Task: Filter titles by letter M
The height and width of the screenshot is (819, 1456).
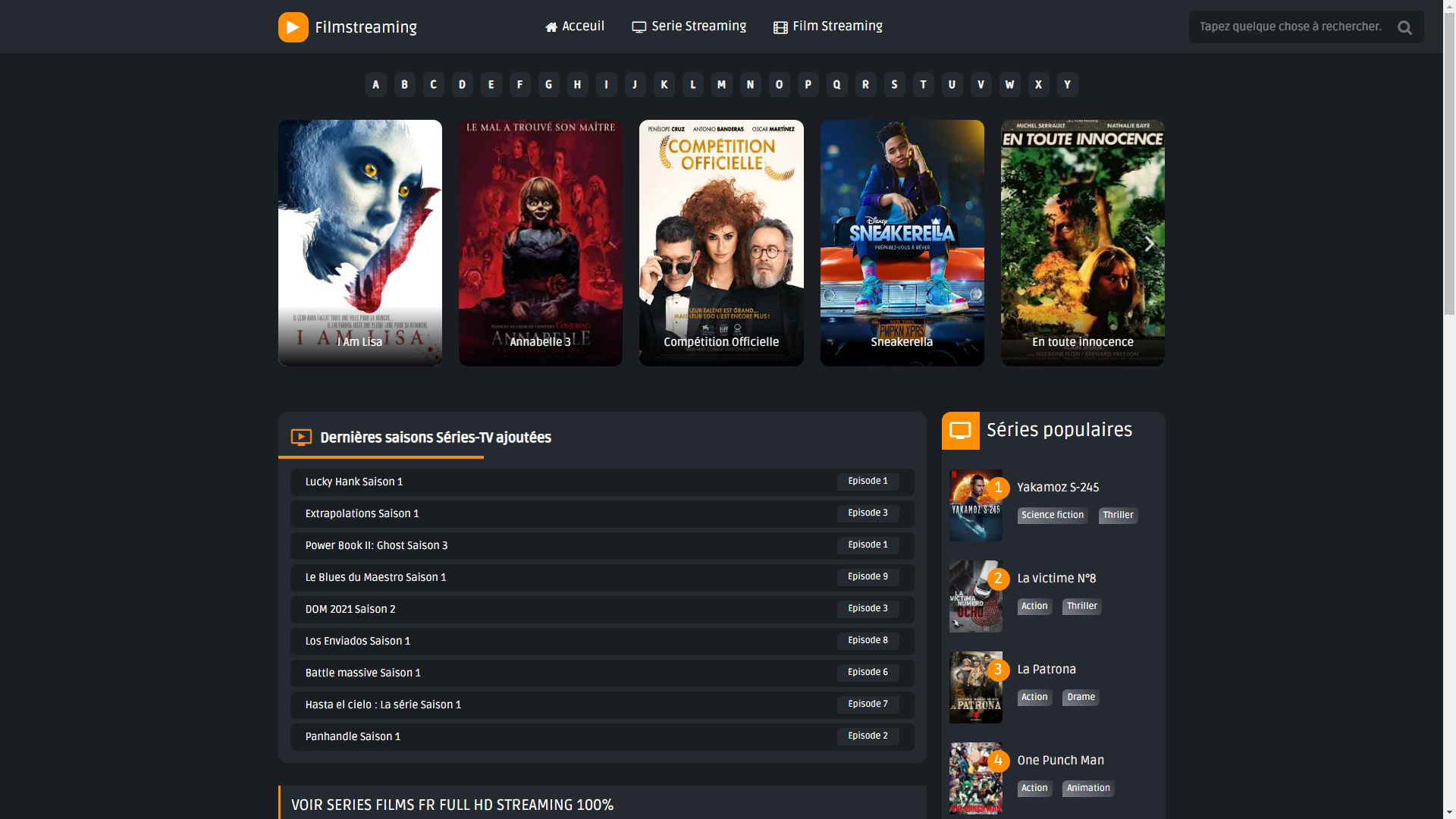Action: click(x=721, y=85)
